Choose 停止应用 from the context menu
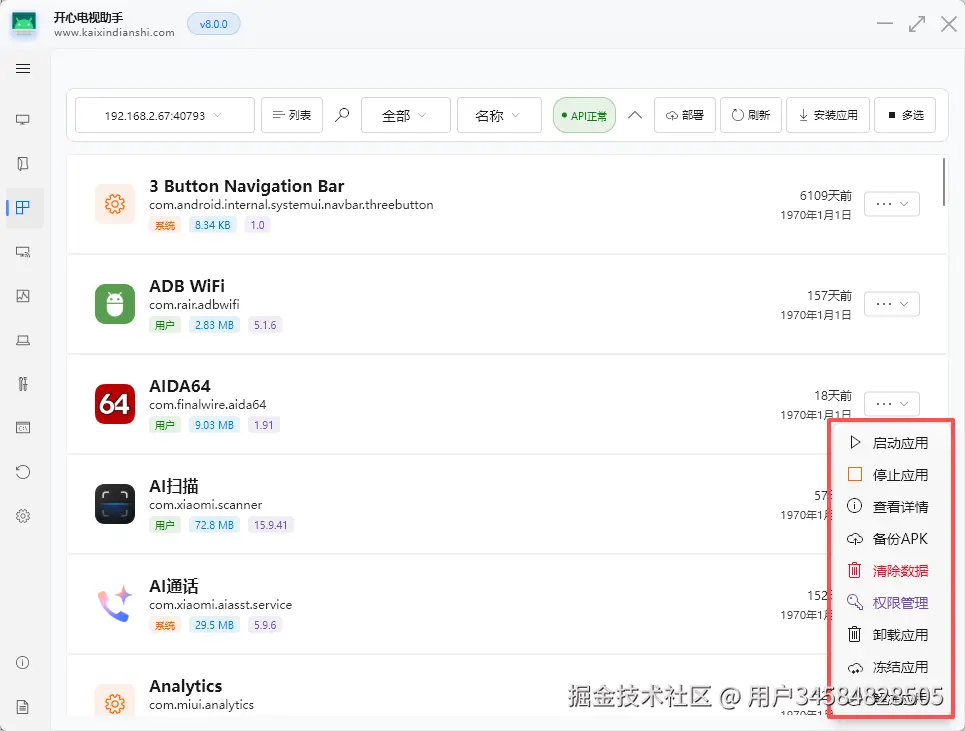Screen dimensions: 965x731 [x=889, y=475]
